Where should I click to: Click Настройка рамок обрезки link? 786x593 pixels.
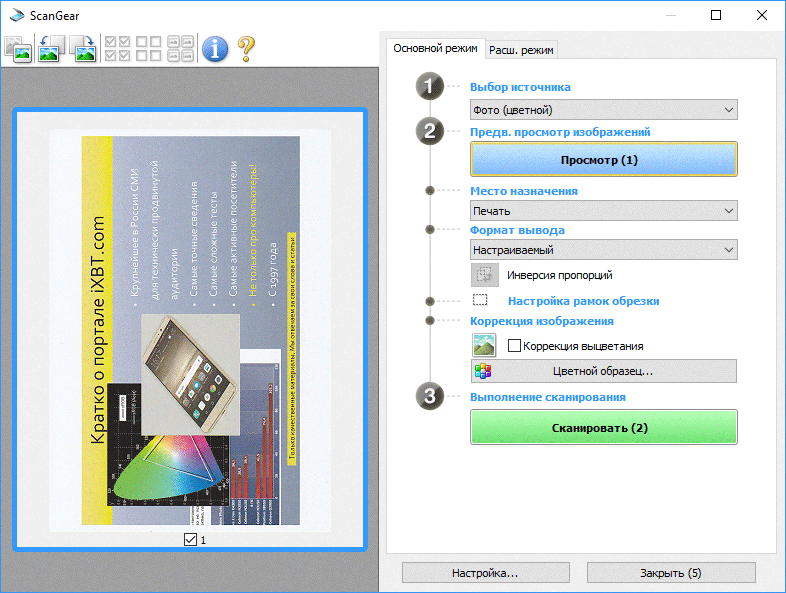tap(583, 301)
